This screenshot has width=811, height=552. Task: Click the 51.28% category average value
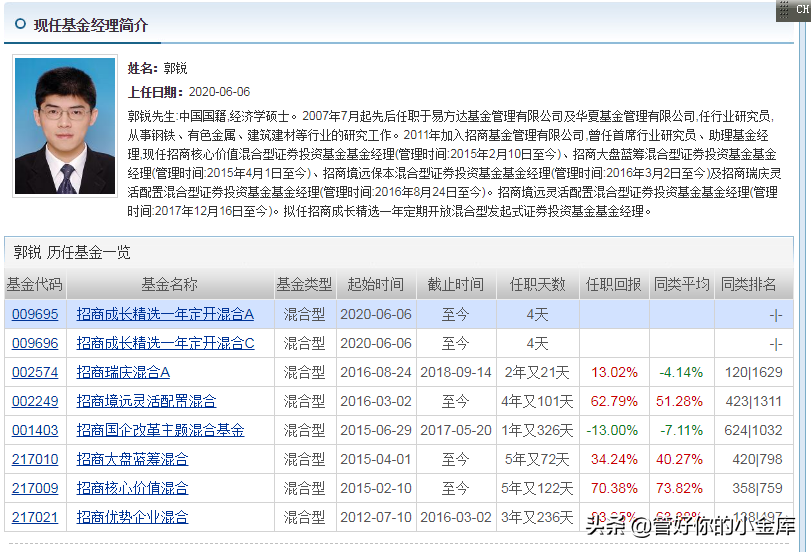point(679,401)
